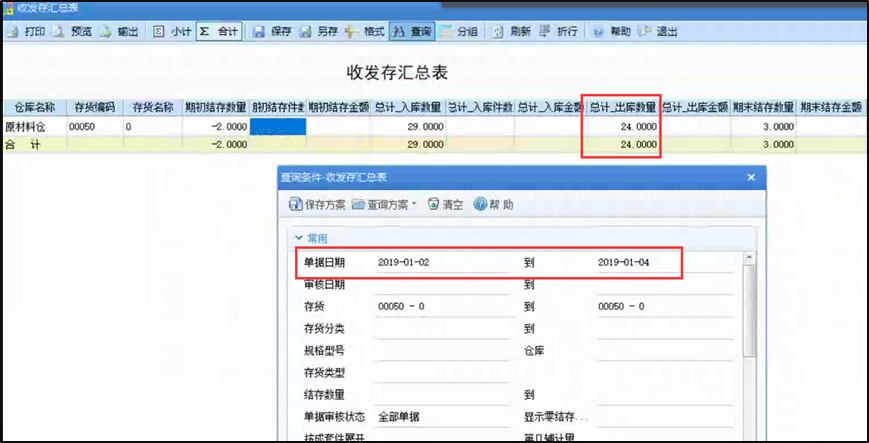Viewport: 869px width, 443px height.
Task: Click the 期末结存金额 column header
Action: pos(831,106)
